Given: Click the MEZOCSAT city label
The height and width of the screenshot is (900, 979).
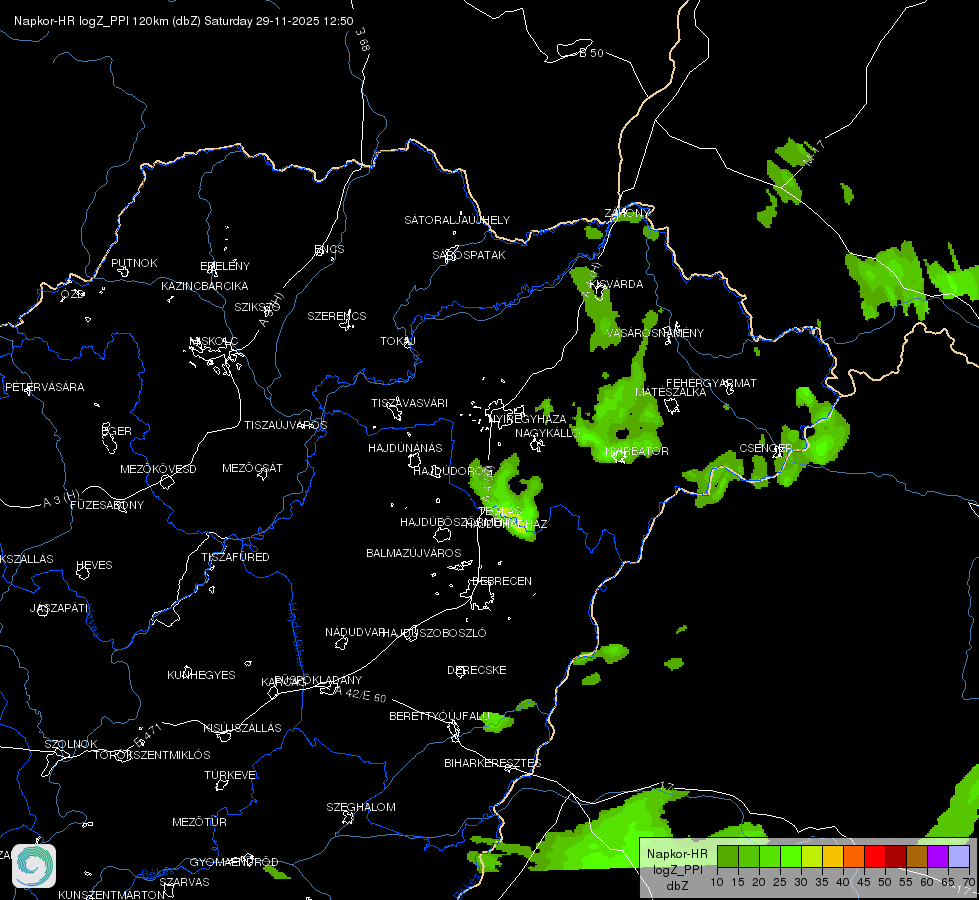Looking at the screenshot, I should point(252,468).
